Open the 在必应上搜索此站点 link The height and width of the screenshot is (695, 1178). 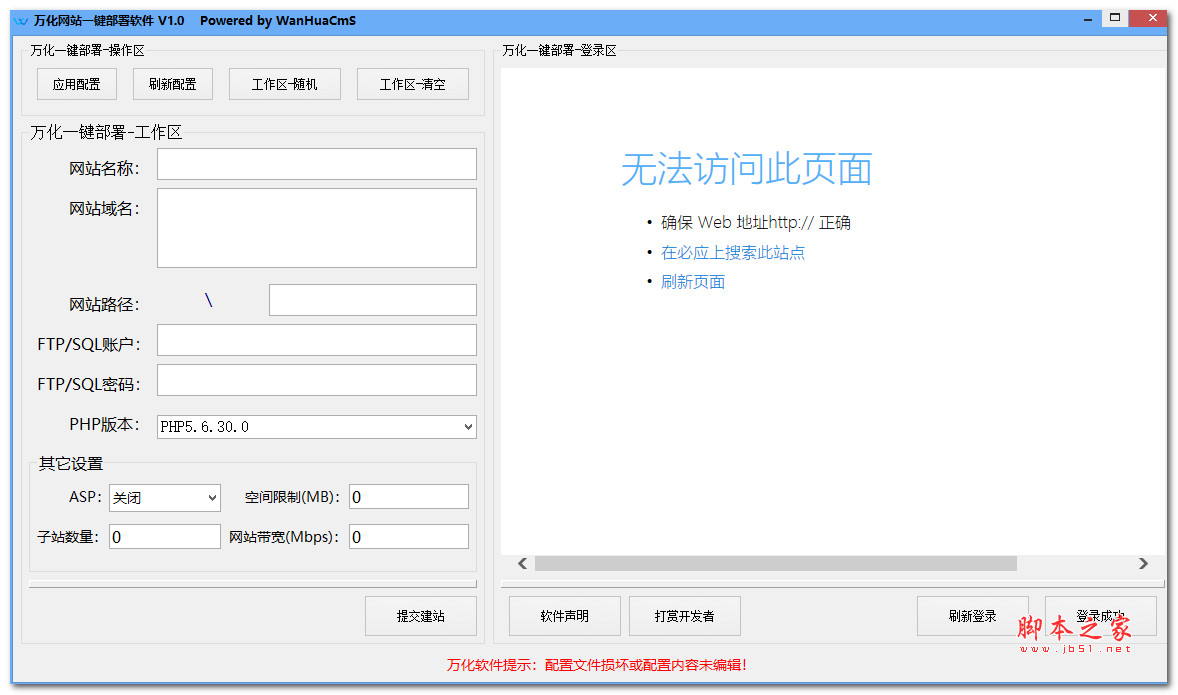click(x=733, y=252)
